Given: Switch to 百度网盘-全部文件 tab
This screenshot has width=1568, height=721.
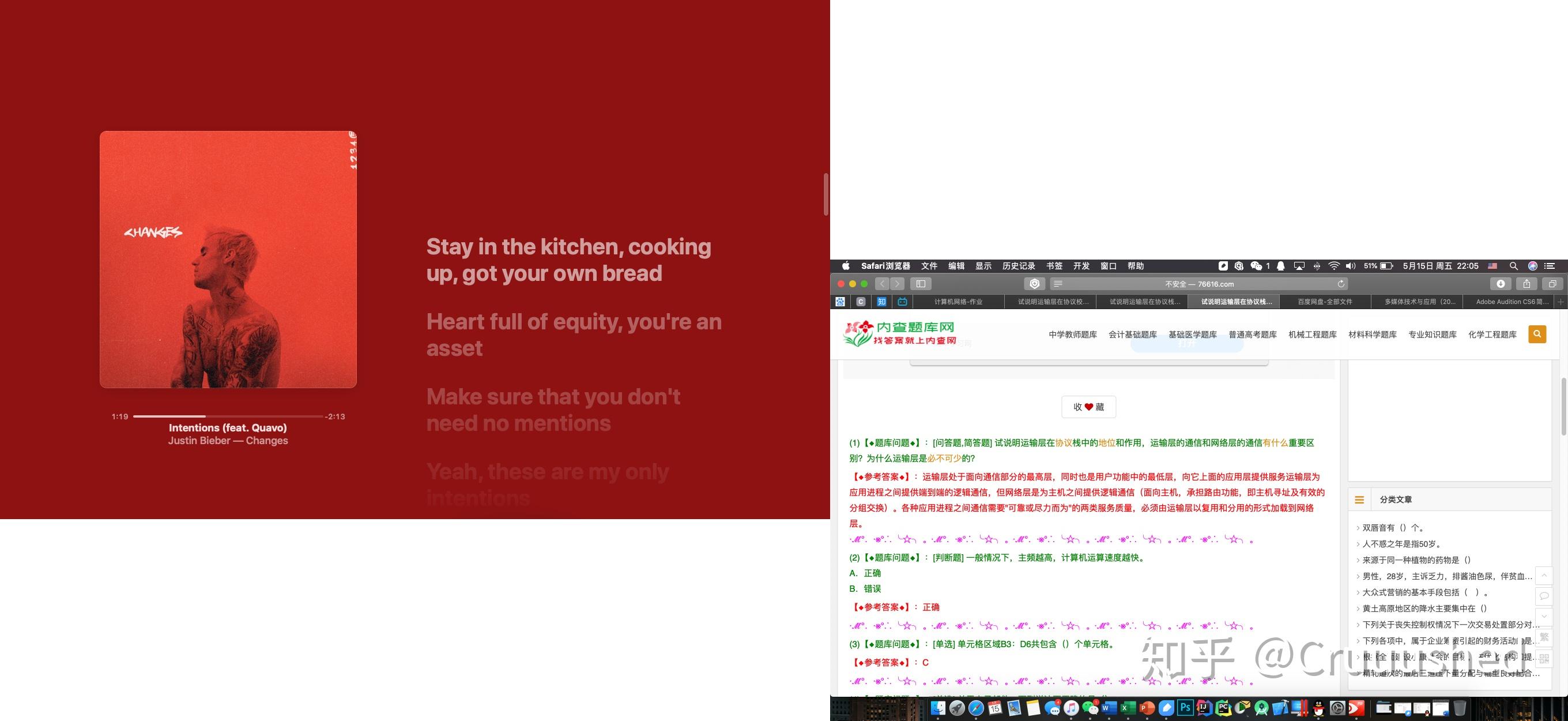Looking at the screenshot, I should pos(1325,302).
